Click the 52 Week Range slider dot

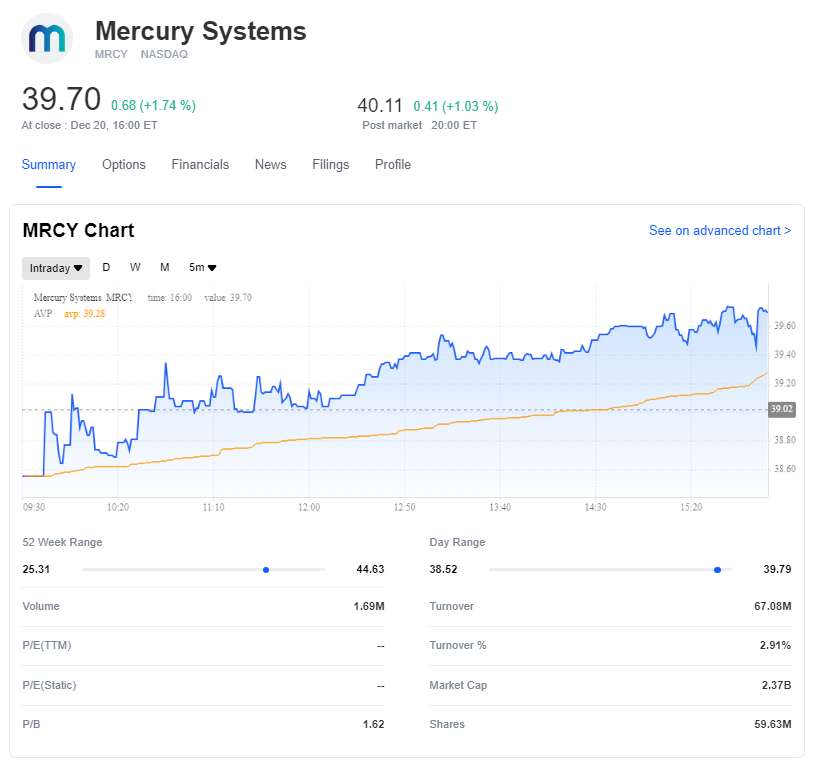(266, 569)
